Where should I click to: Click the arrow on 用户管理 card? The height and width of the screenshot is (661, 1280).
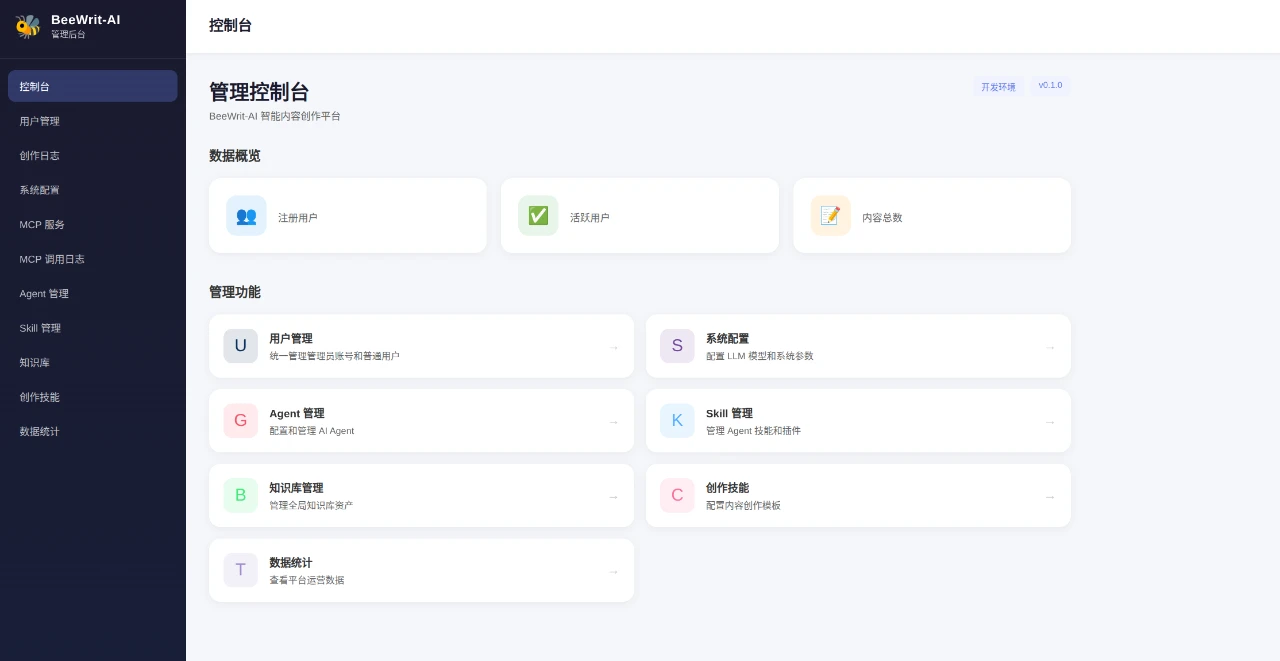tap(613, 347)
